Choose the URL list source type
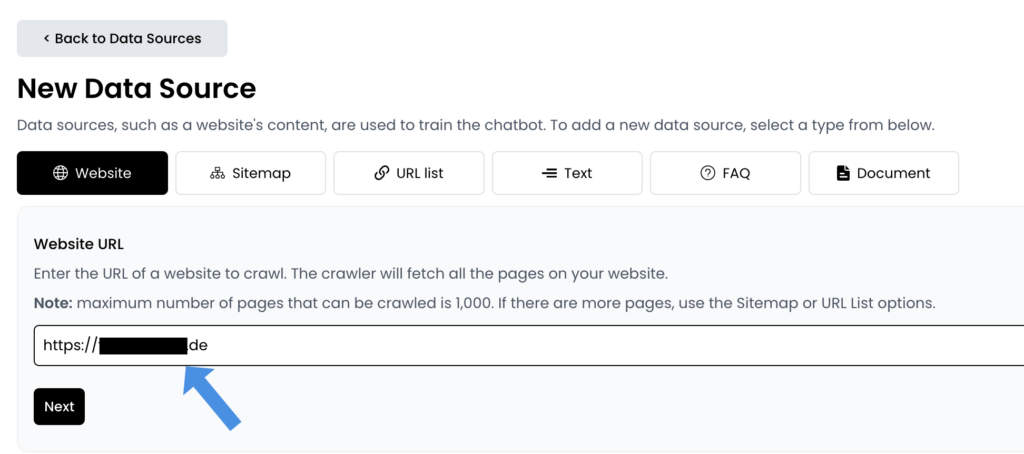Viewport: 1024px width, 454px height. click(x=409, y=173)
